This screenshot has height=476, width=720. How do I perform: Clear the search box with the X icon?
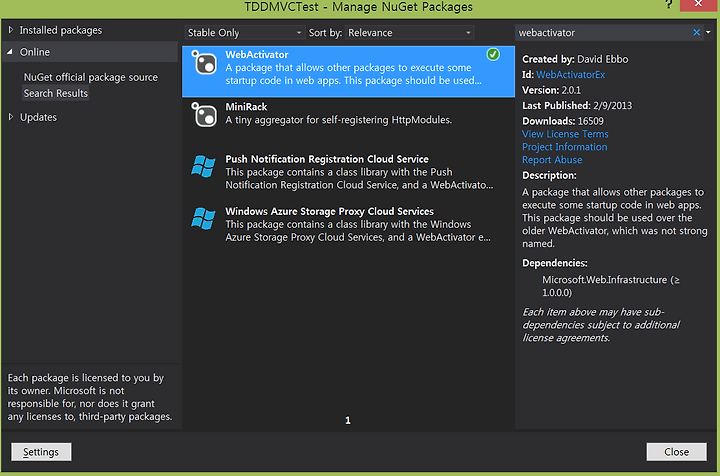tap(696, 32)
